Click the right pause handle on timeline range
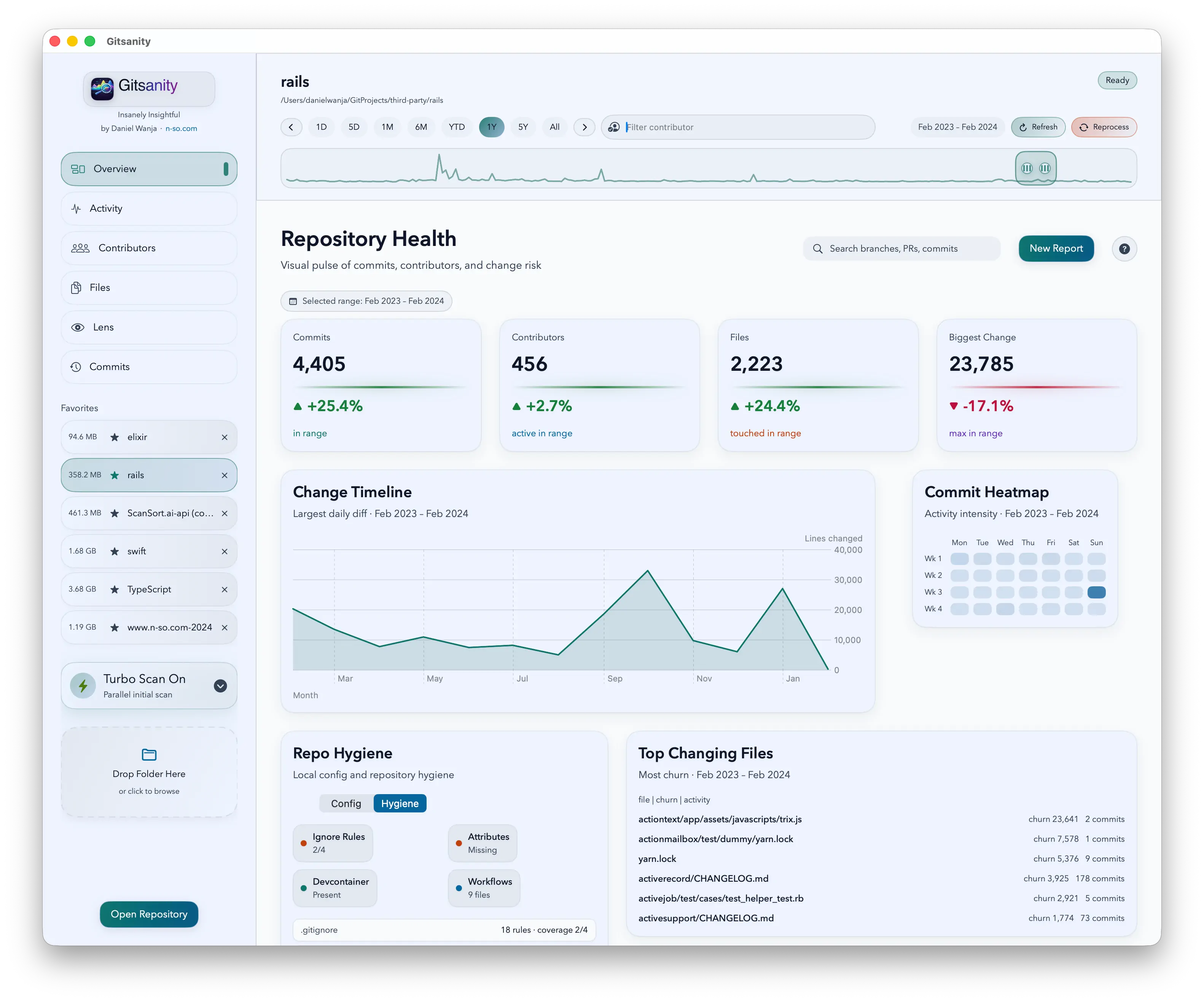Viewport: 1204px width, 1002px height. tap(1045, 169)
